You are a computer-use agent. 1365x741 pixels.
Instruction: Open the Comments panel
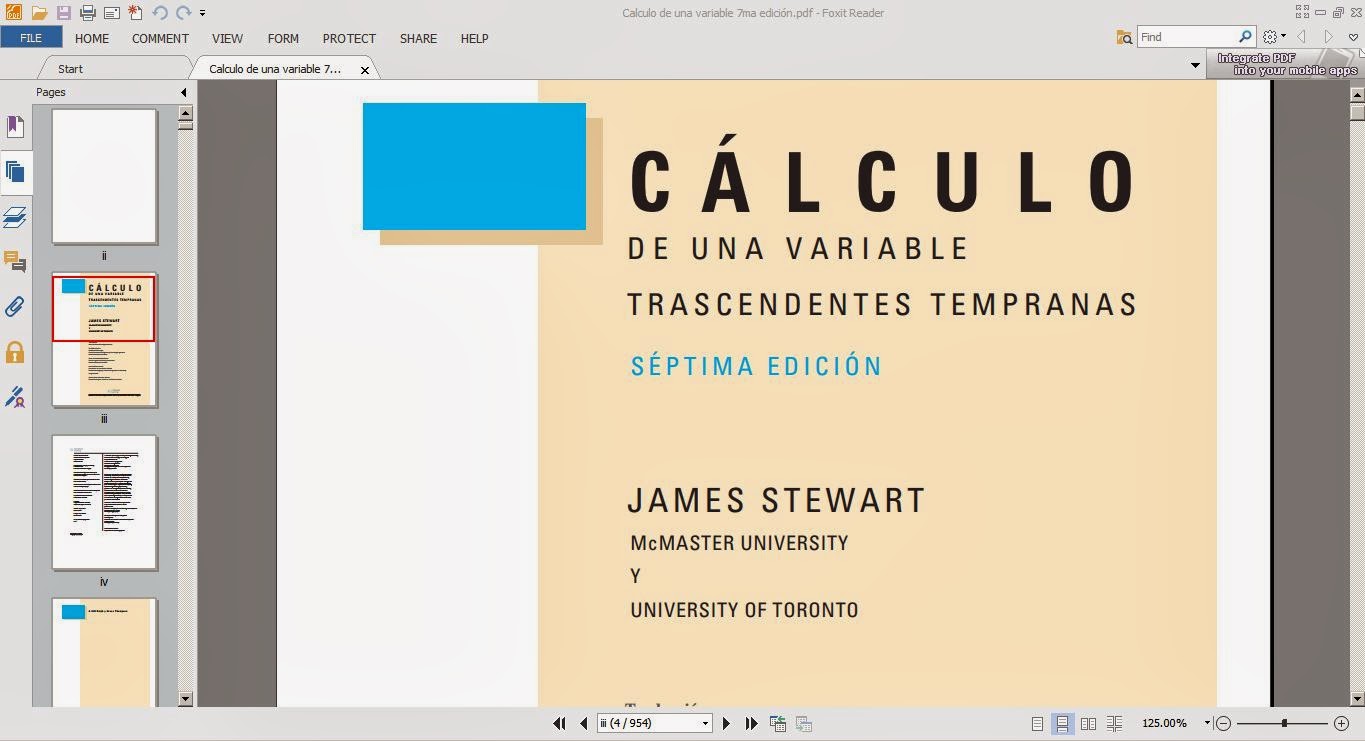15,262
